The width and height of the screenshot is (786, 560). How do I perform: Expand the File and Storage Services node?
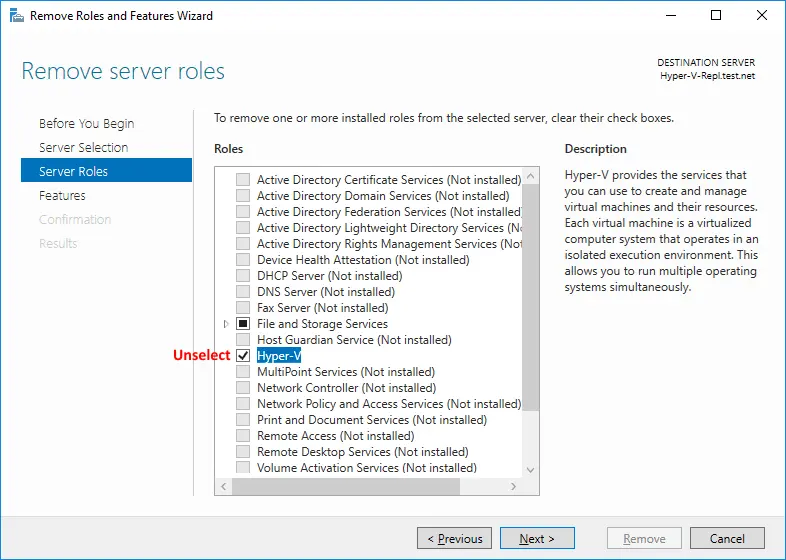click(226, 324)
